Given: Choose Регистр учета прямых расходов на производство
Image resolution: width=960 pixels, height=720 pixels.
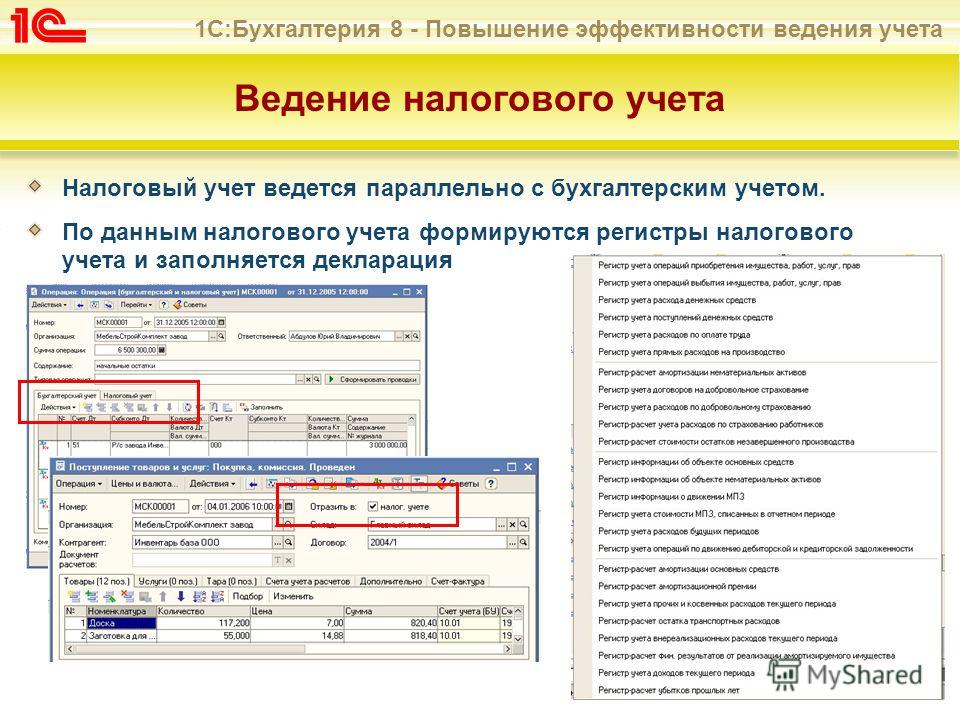Looking at the screenshot, I should 691,352.
